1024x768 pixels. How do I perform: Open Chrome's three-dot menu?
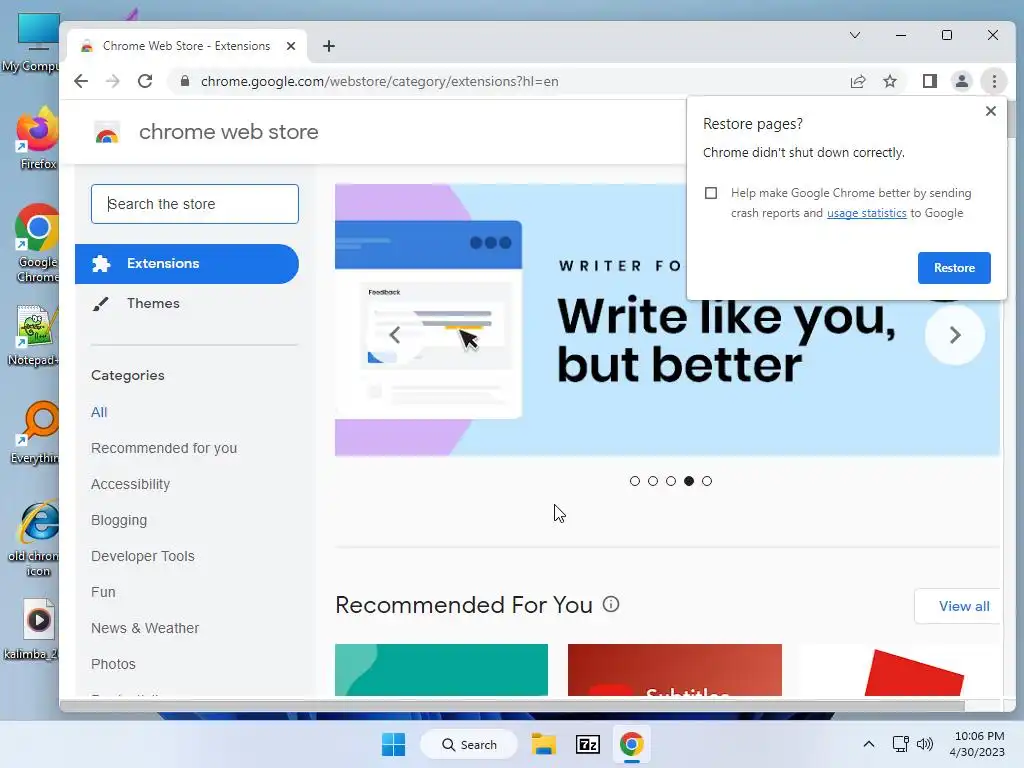point(994,81)
